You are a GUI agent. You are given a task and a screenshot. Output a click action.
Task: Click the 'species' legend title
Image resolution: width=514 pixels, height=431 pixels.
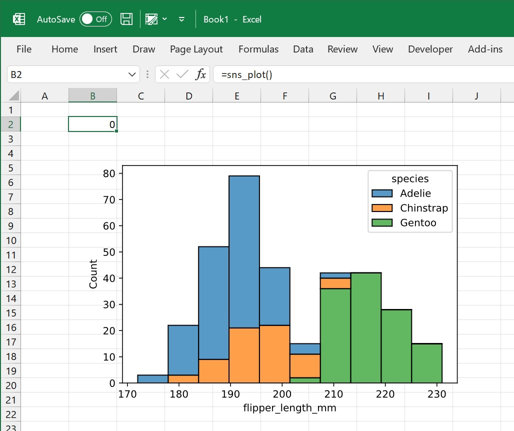coord(410,179)
